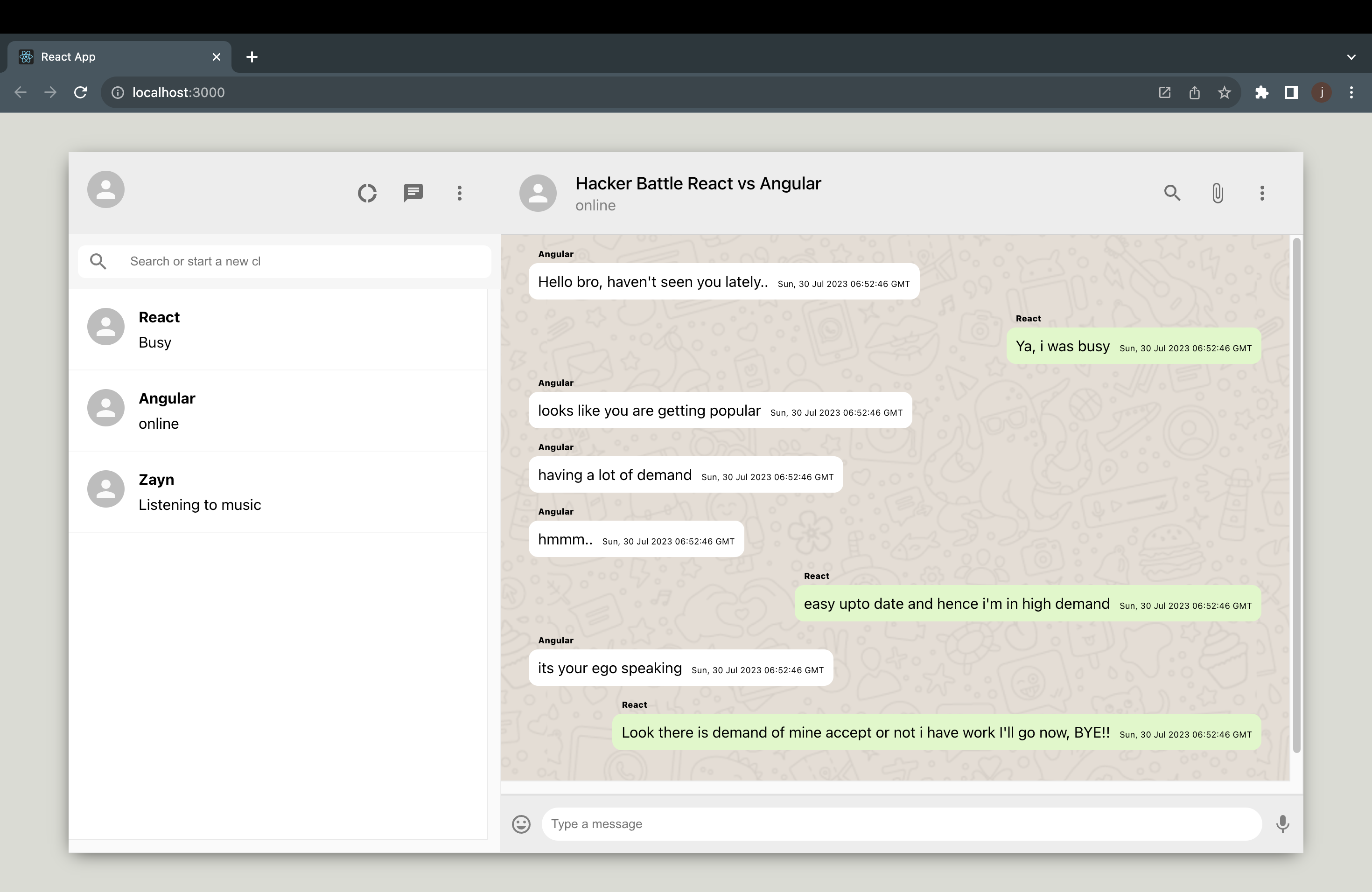This screenshot has height=892, width=1372.
Task: Open the emoji picker smiley icon
Action: tap(521, 824)
